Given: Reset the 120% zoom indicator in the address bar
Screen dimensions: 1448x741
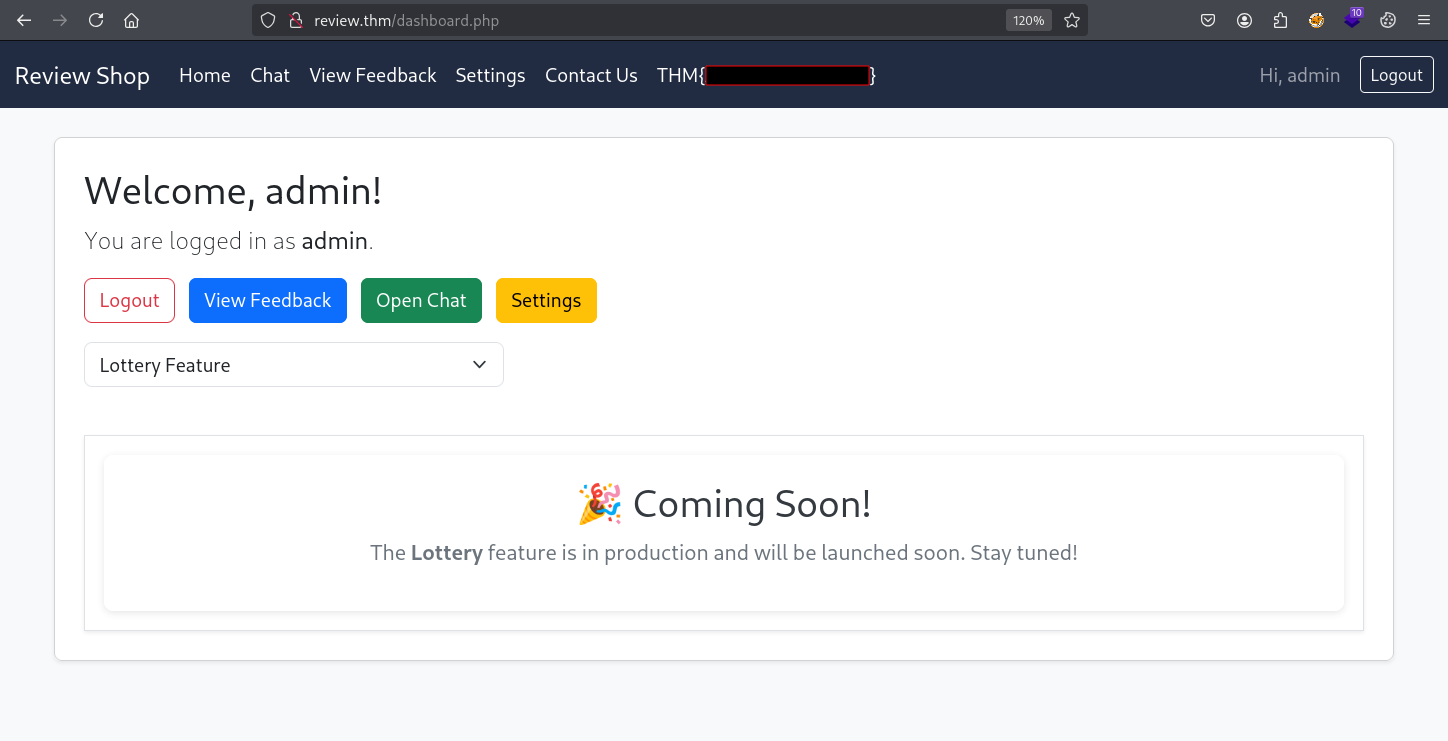Looking at the screenshot, I should point(1029,20).
